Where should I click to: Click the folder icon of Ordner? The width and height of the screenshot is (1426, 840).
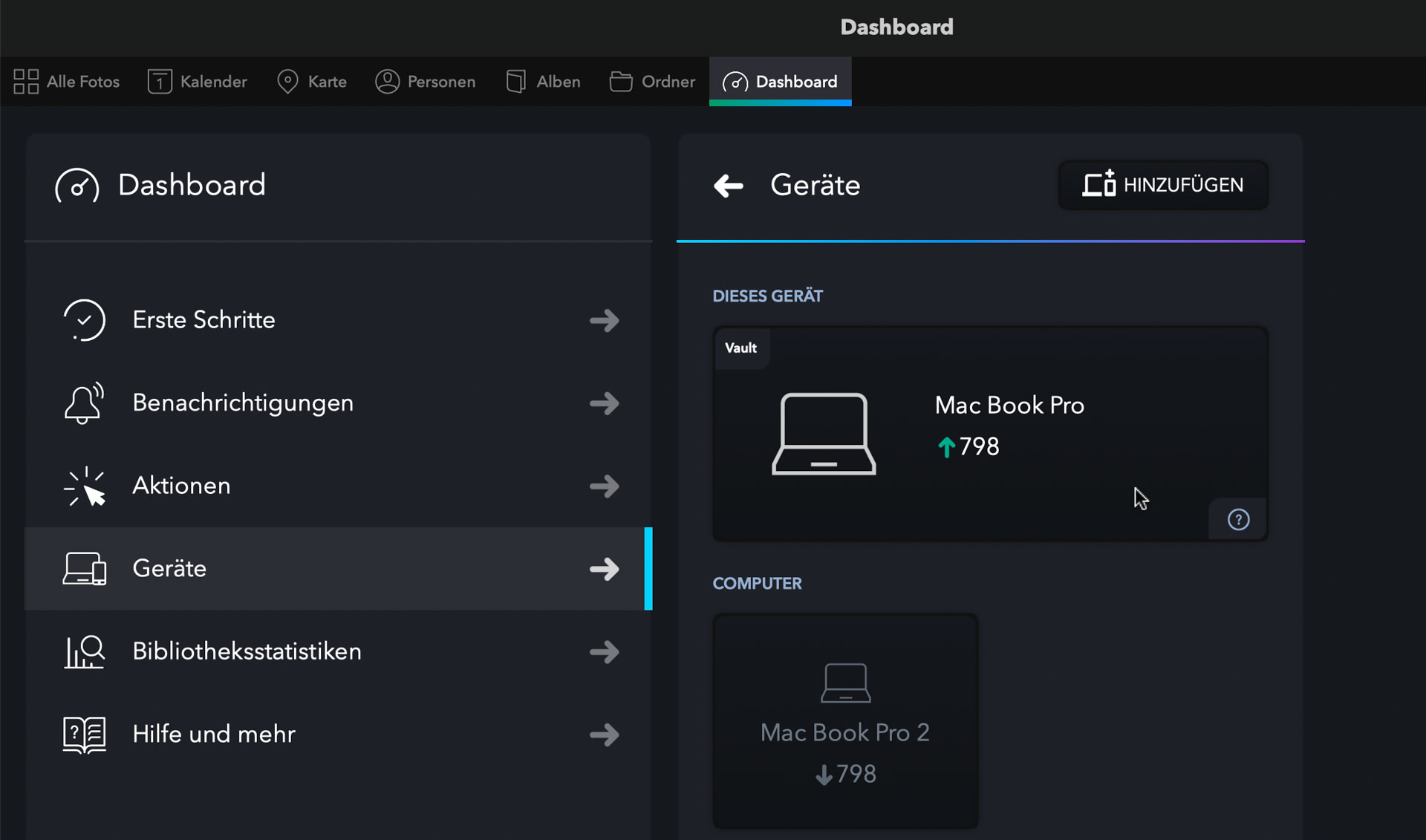click(x=621, y=82)
